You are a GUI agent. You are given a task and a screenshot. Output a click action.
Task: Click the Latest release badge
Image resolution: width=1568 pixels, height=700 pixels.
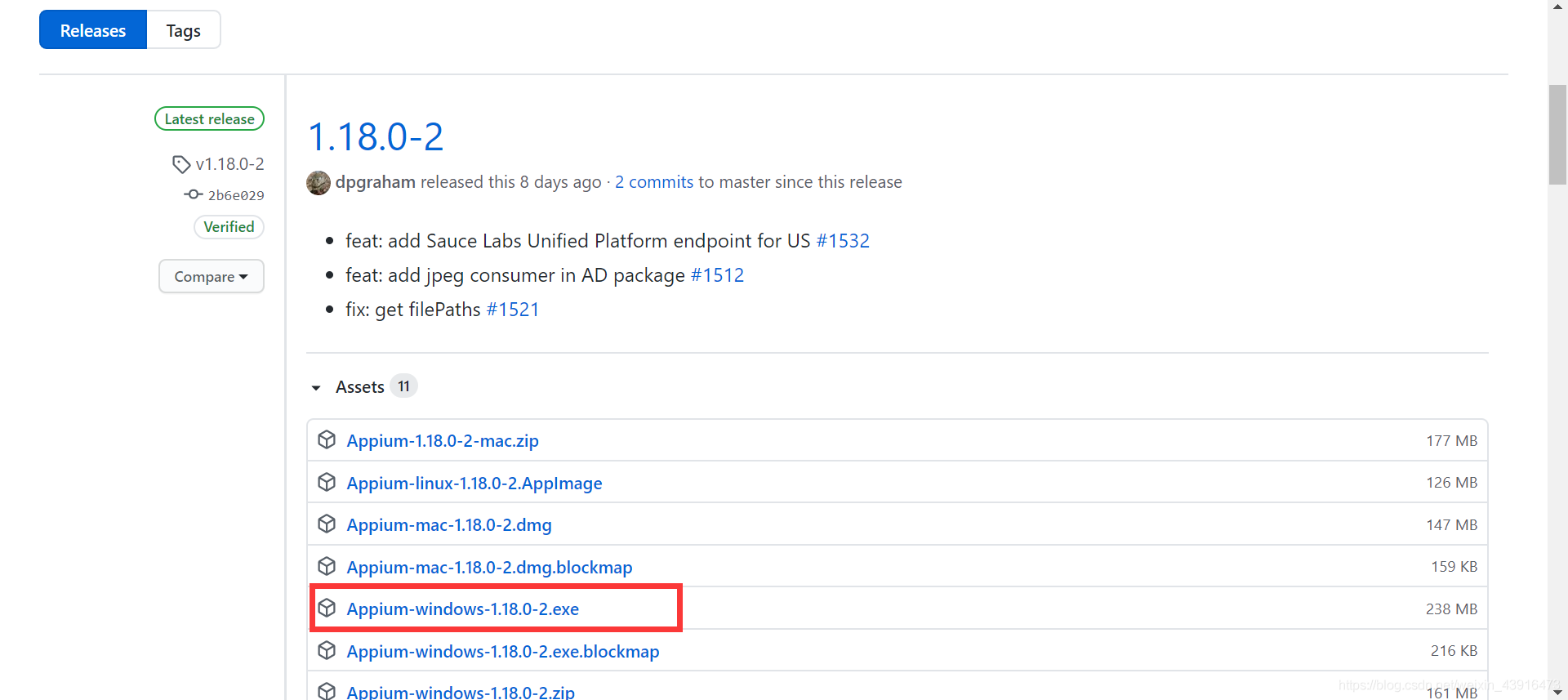click(x=210, y=119)
